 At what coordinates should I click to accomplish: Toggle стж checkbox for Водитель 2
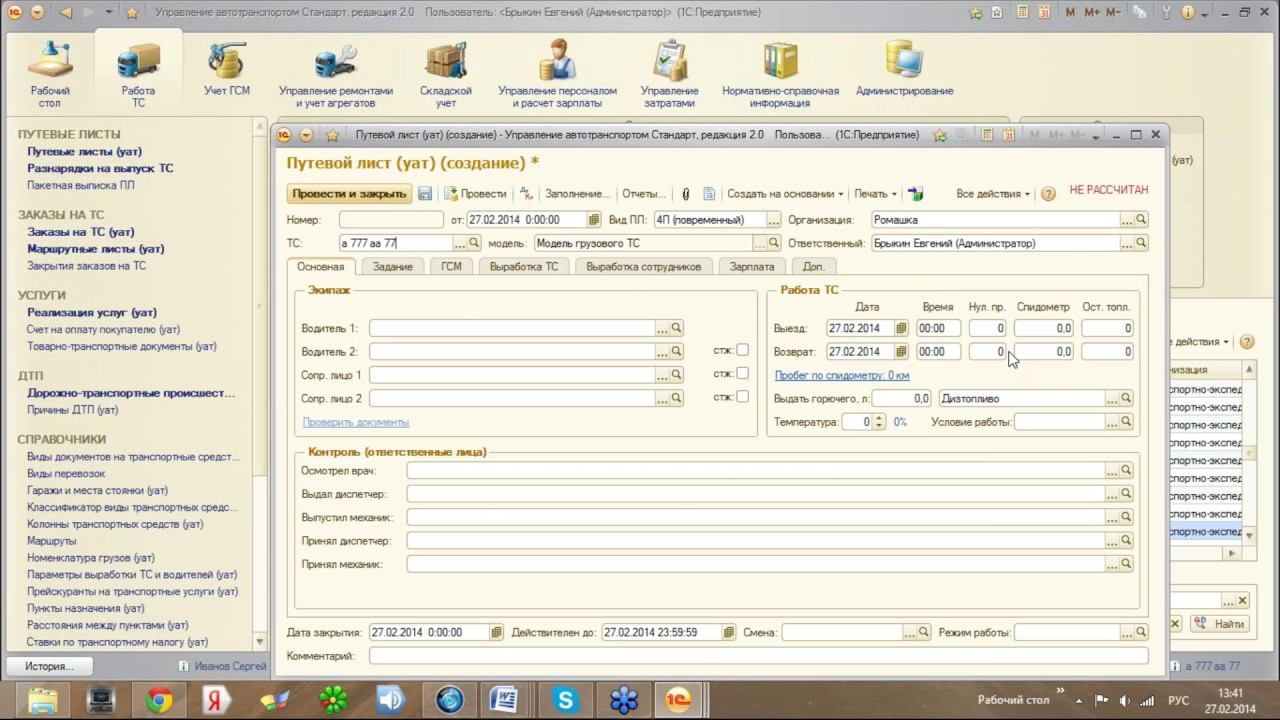(742, 350)
